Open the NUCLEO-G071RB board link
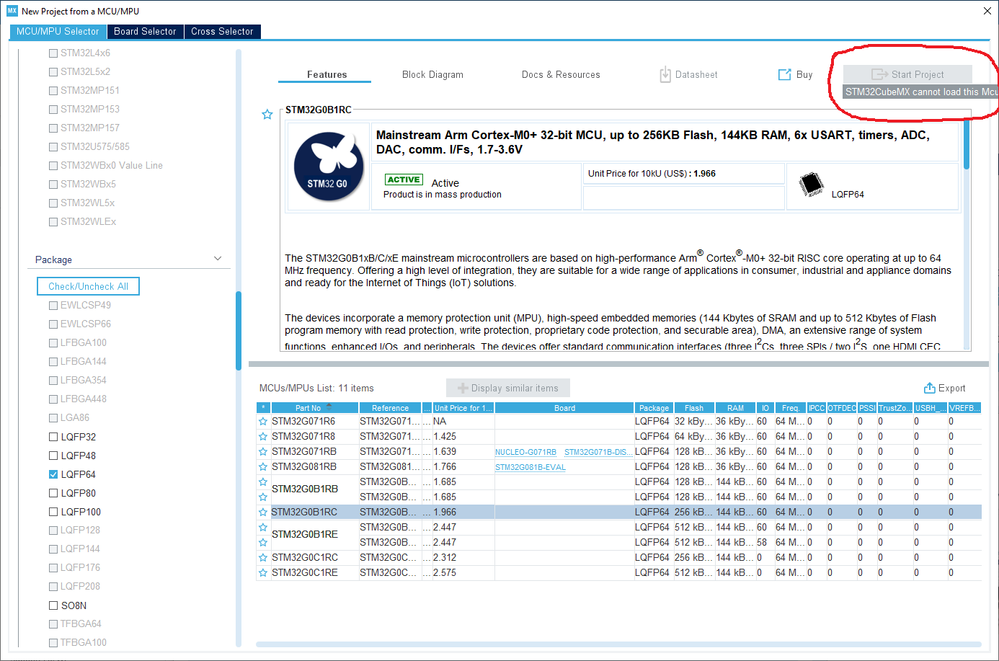The width and height of the screenshot is (999, 661). pyautogui.click(x=526, y=452)
